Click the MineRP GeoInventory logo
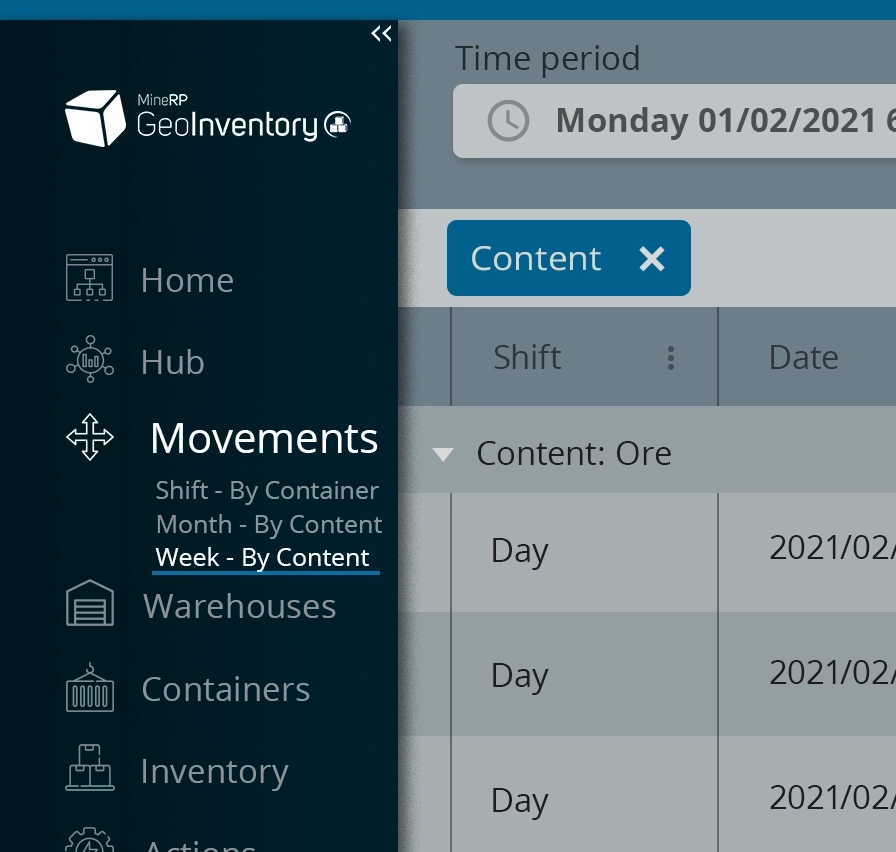The image size is (896, 852). pyautogui.click(x=207, y=119)
